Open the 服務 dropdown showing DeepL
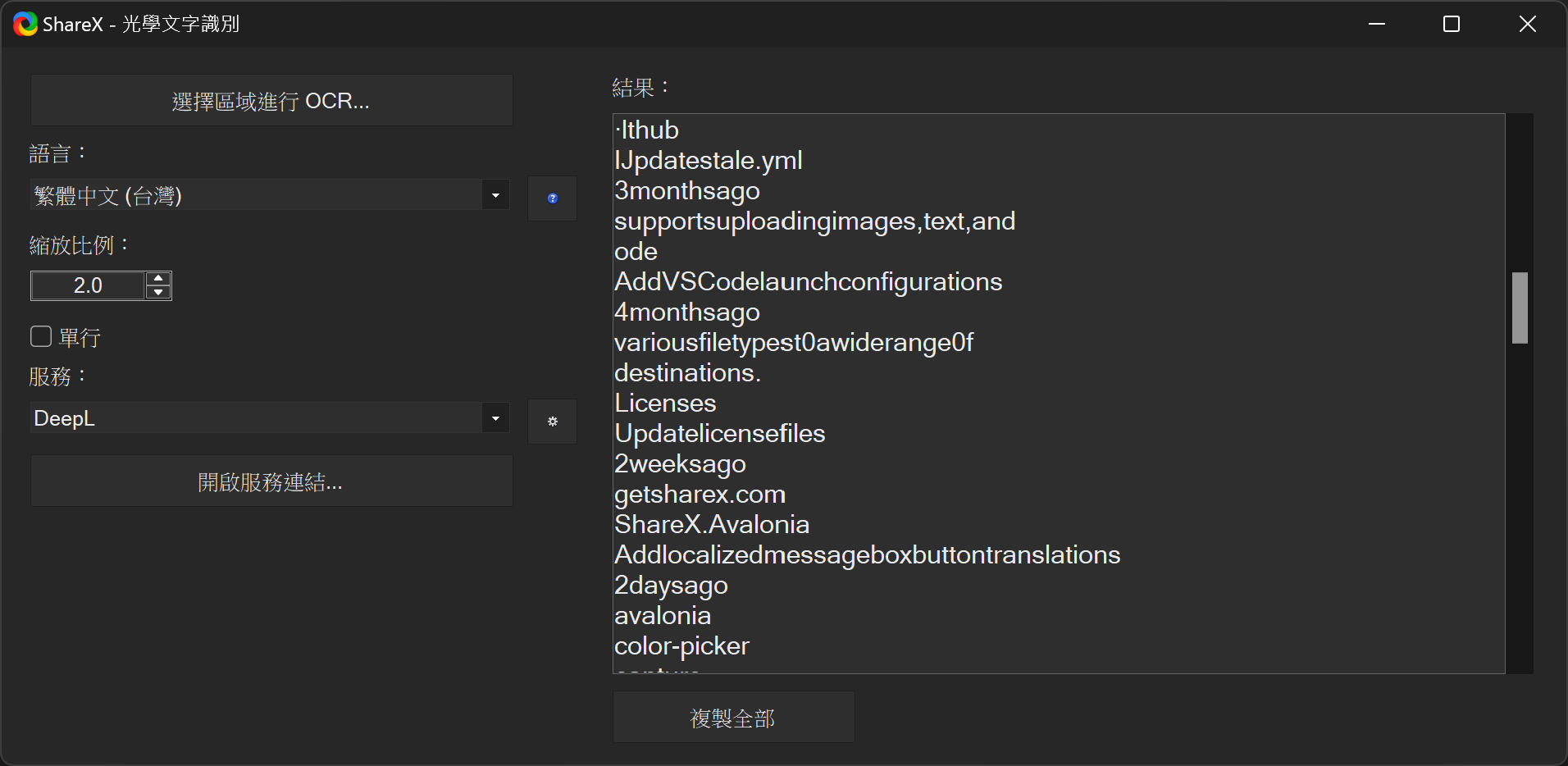The height and width of the screenshot is (766, 1568). coord(270,418)
